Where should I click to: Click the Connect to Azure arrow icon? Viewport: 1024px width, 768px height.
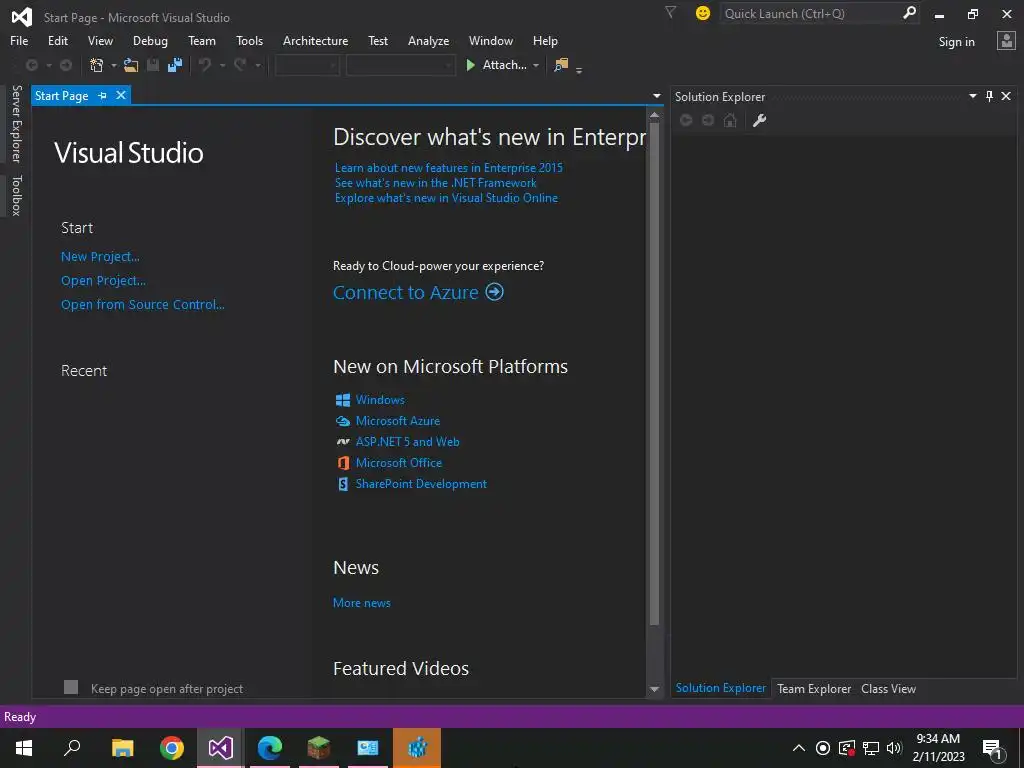(494, 291)
